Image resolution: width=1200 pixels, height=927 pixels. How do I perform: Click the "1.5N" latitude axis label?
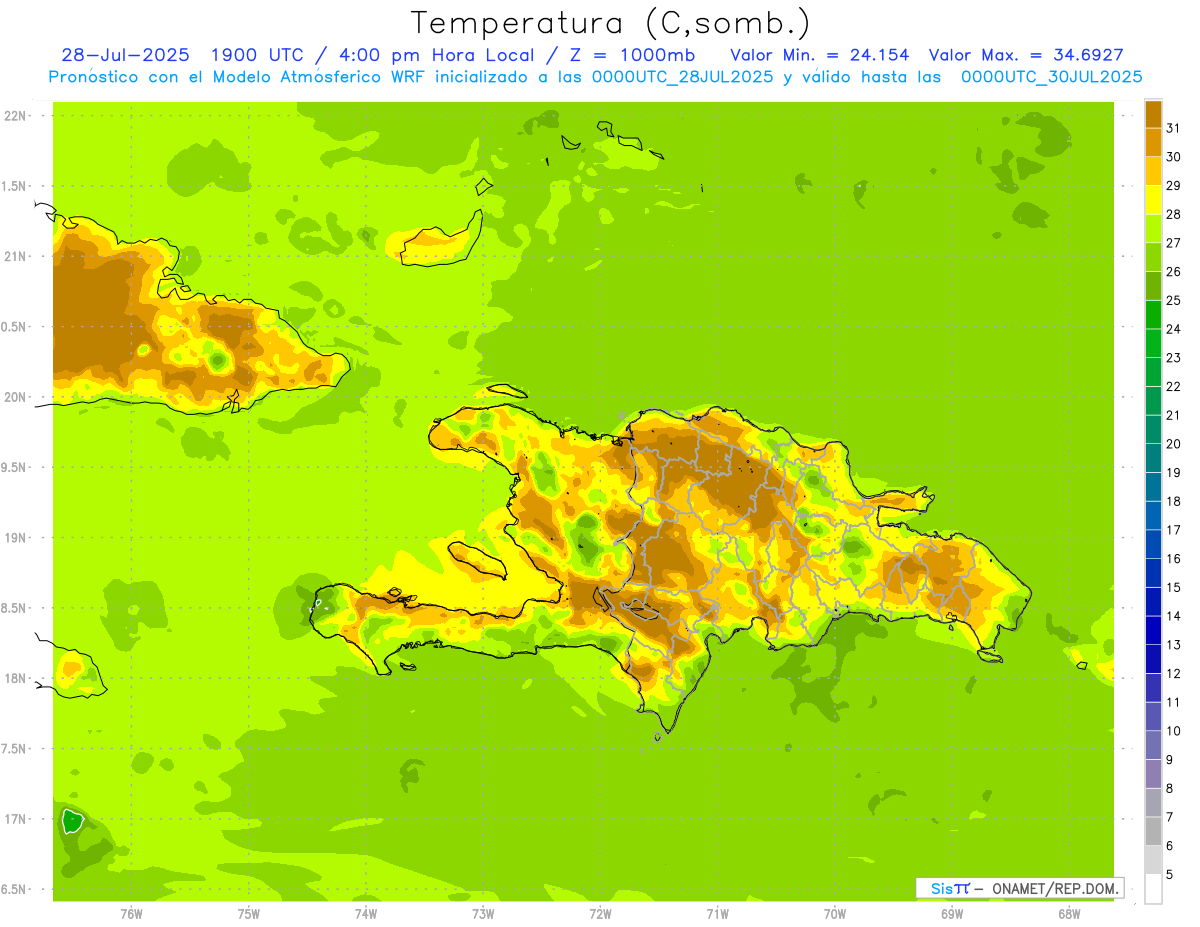(x=15, y=186)
